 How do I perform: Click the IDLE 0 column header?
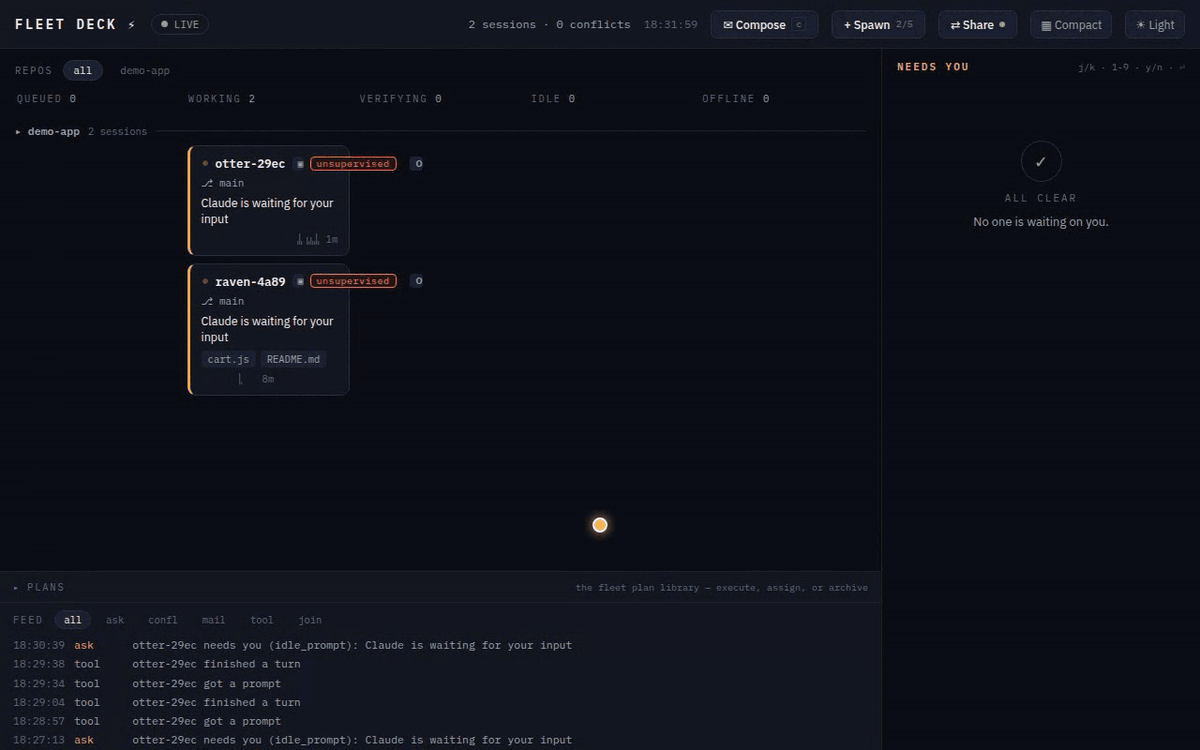(x=553, y=99)
